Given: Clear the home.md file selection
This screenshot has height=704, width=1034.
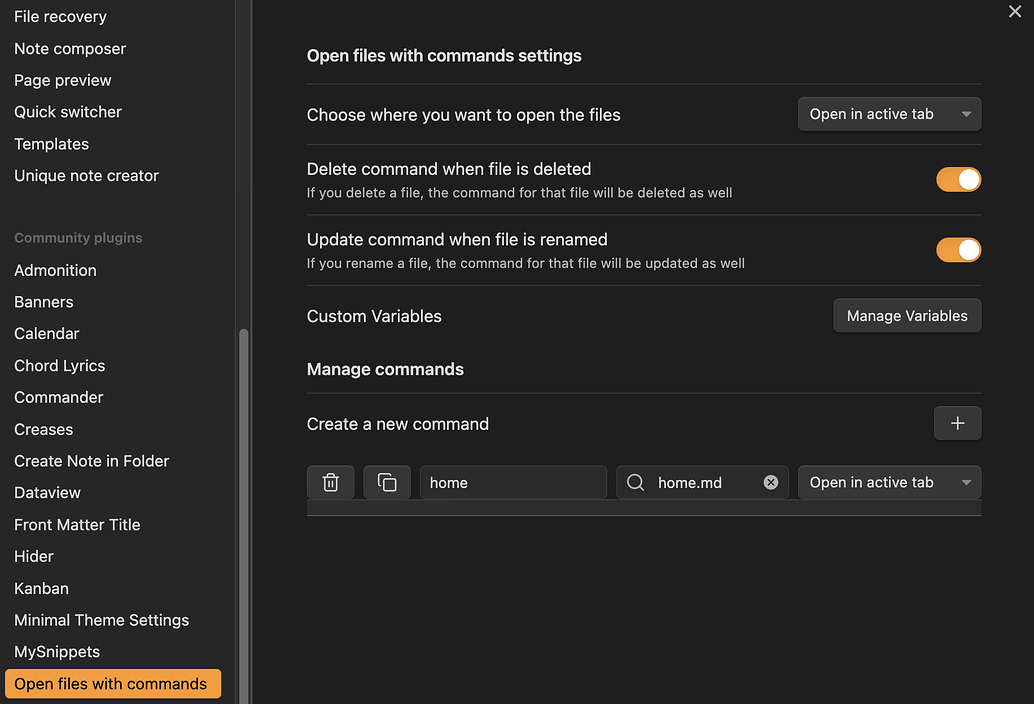Looking at the screenshot, I should pyautogui.click(x=770, y=482).
